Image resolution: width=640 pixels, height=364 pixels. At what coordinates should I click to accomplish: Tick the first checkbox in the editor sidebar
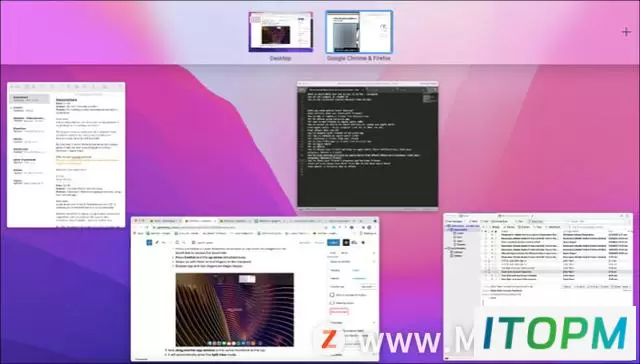332,295
